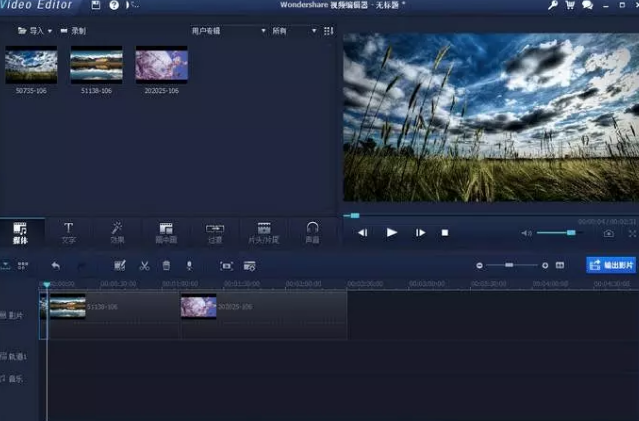The width and height of the screenshot is (639, 421).
Task: Expand the import dropdown arrow
Action: click(x=50, y=31)
